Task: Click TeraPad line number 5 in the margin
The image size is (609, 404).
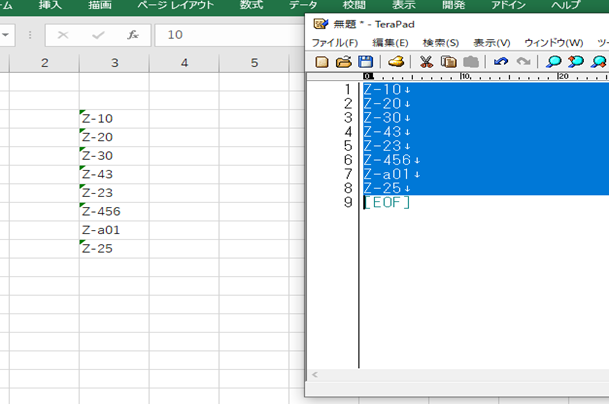Action: click(x=348, y=146)
